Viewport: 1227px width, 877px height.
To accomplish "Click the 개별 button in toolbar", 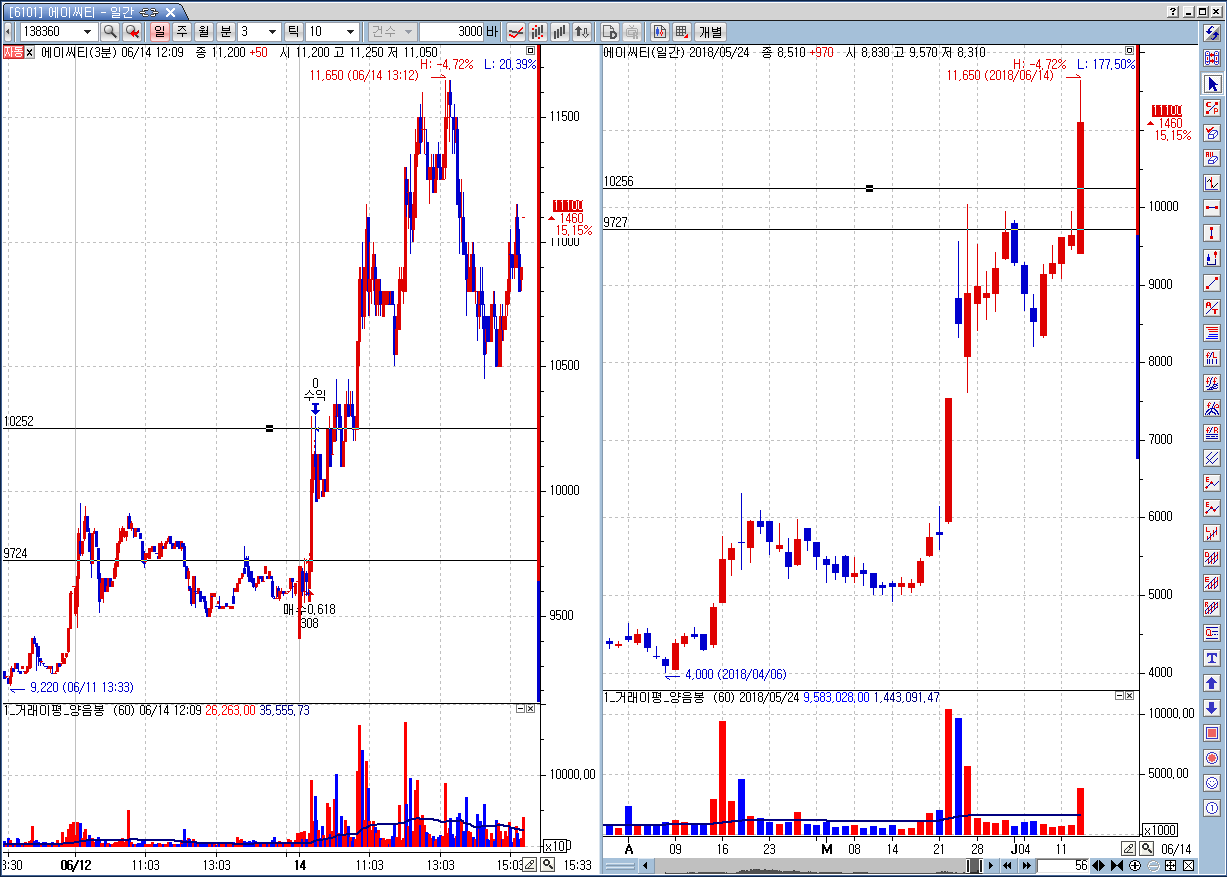I will [710, 32].
